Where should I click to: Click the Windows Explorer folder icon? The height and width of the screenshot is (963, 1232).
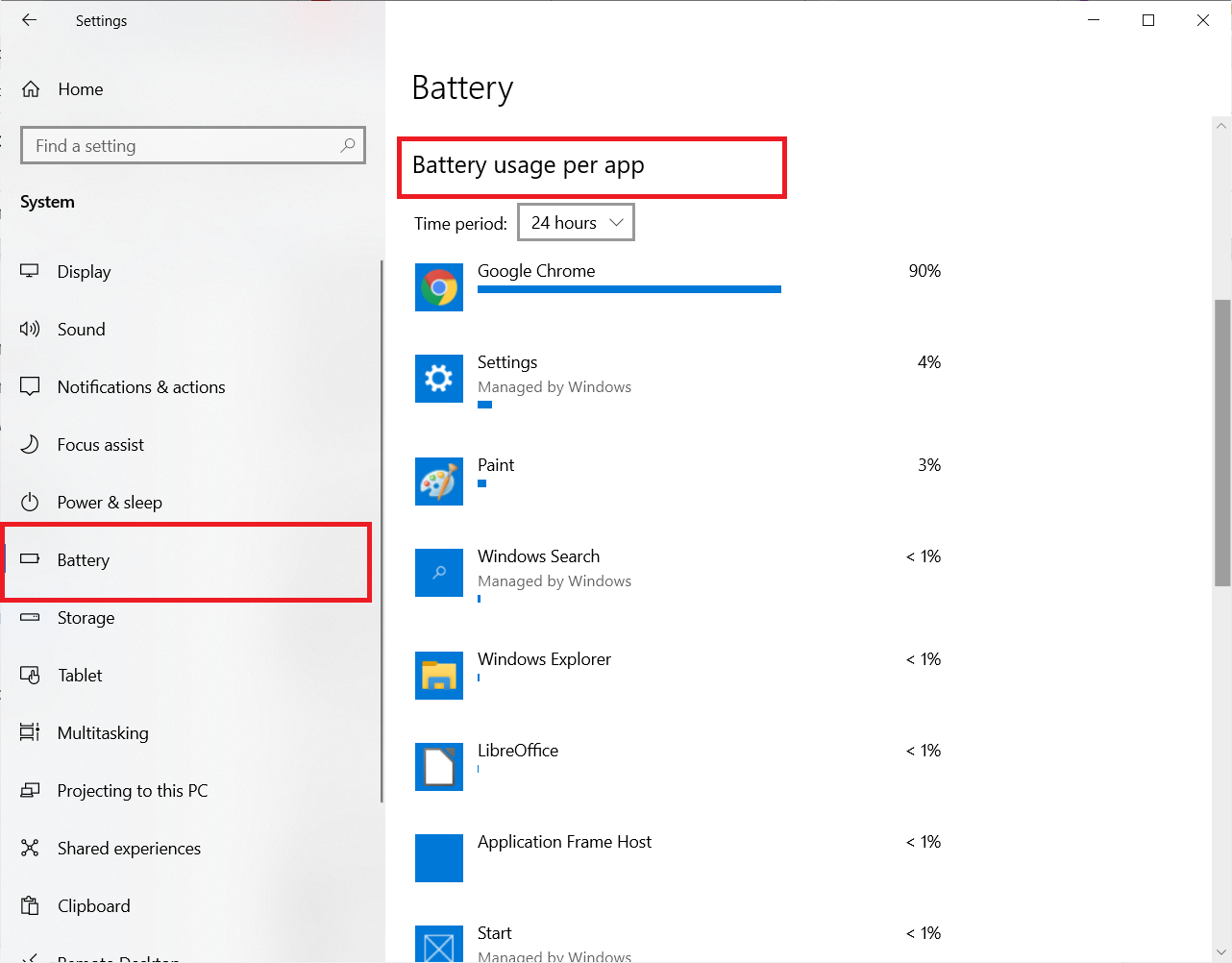[439, 676]
